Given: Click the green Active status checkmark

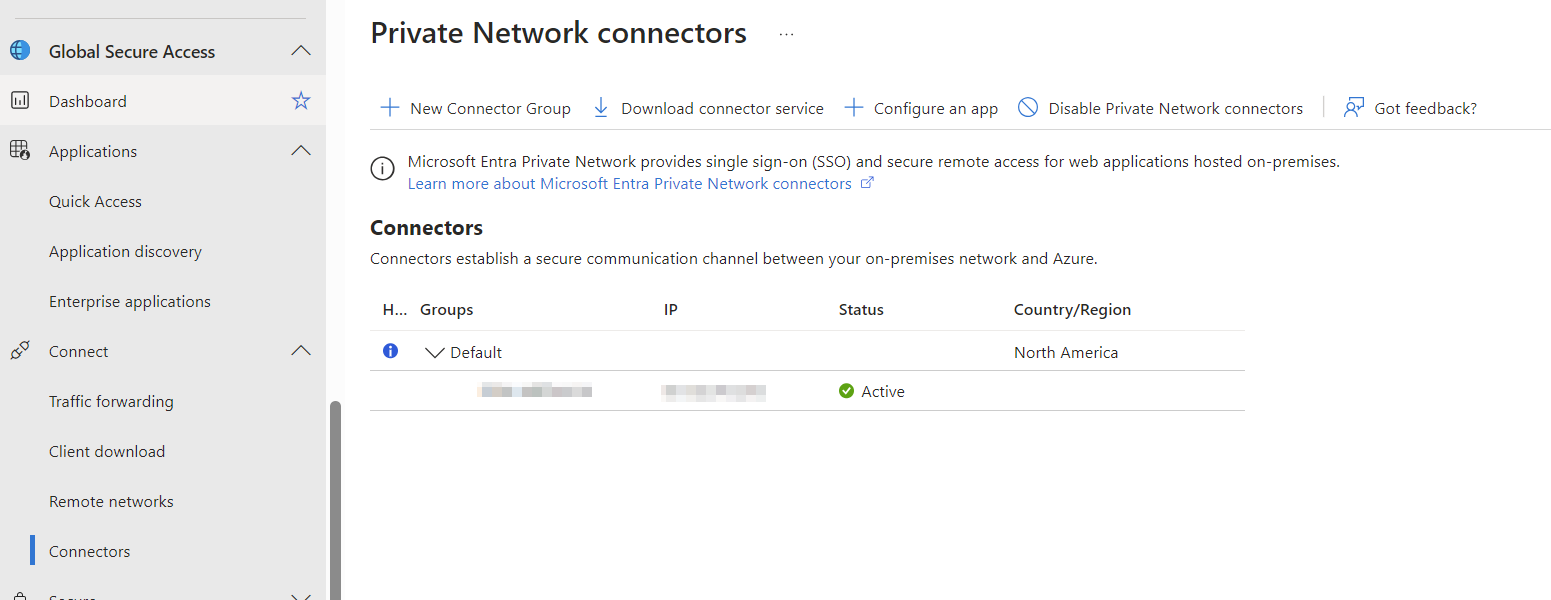Looking at the screenshot, I should pyautogui.click(x=847, y=391).
